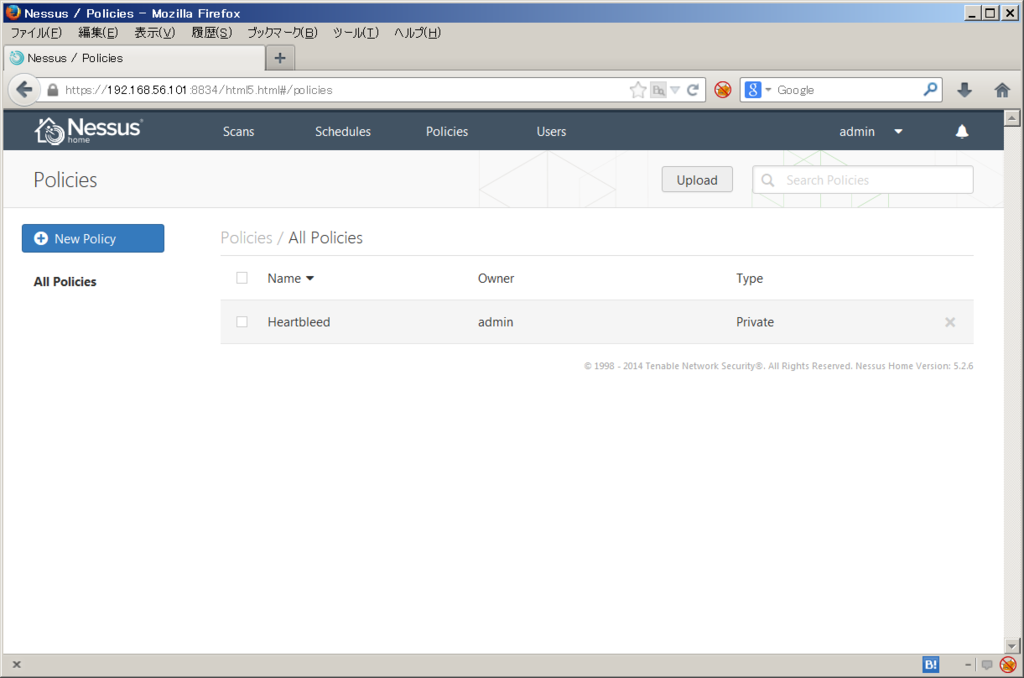1024x678 pixels.
Task: Sort by the Name column arrow
Action: (x=310, y=278)
